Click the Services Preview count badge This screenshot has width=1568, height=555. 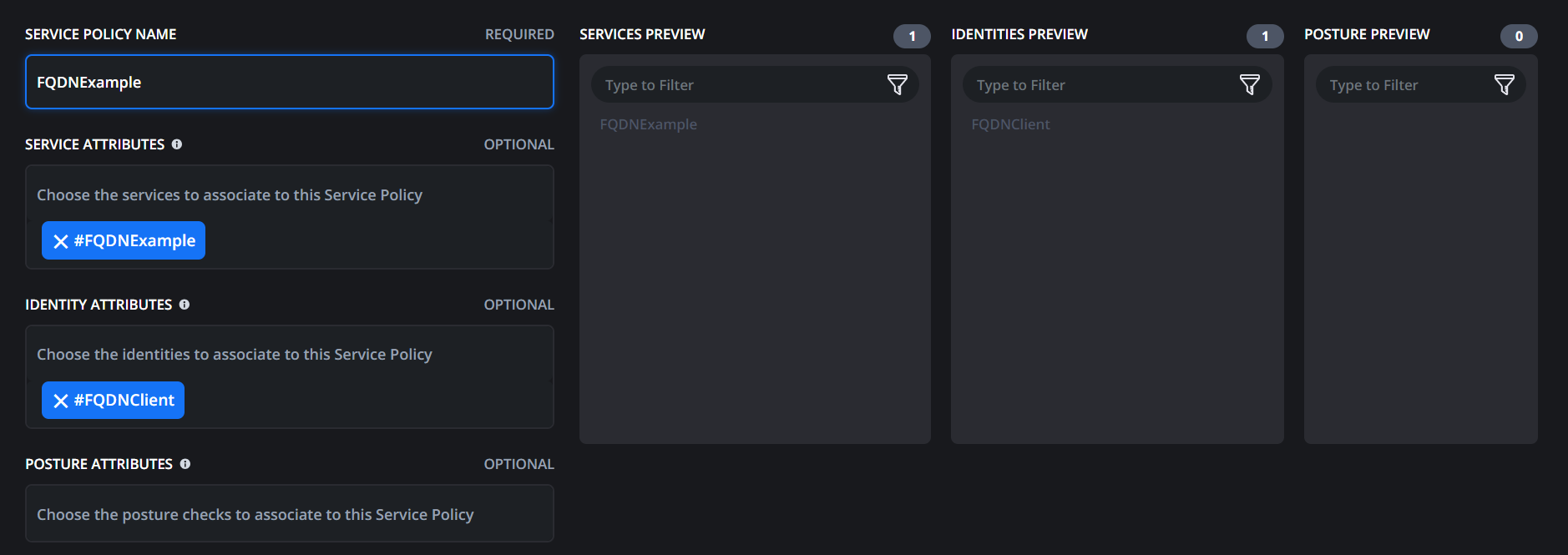pos(912,36)
